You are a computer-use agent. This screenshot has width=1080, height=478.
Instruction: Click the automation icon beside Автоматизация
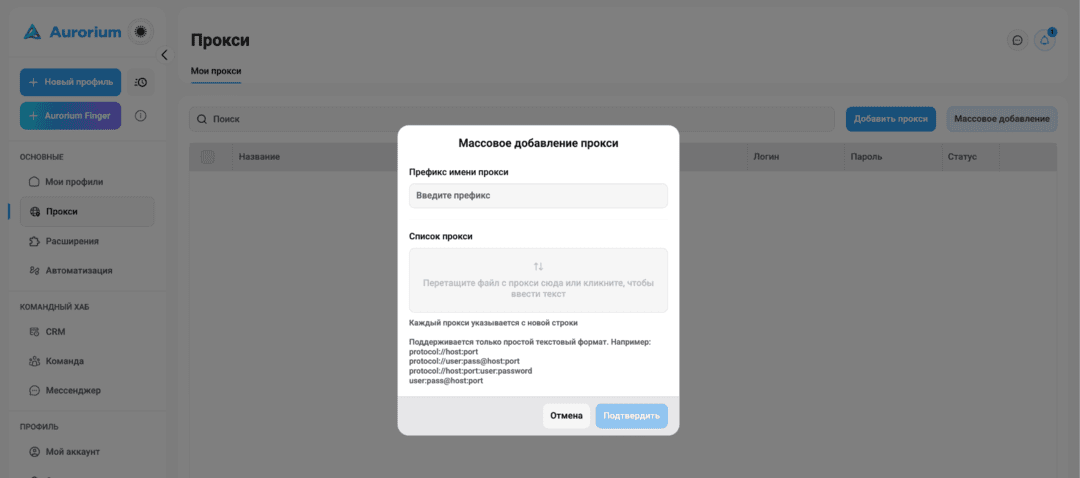34,271
